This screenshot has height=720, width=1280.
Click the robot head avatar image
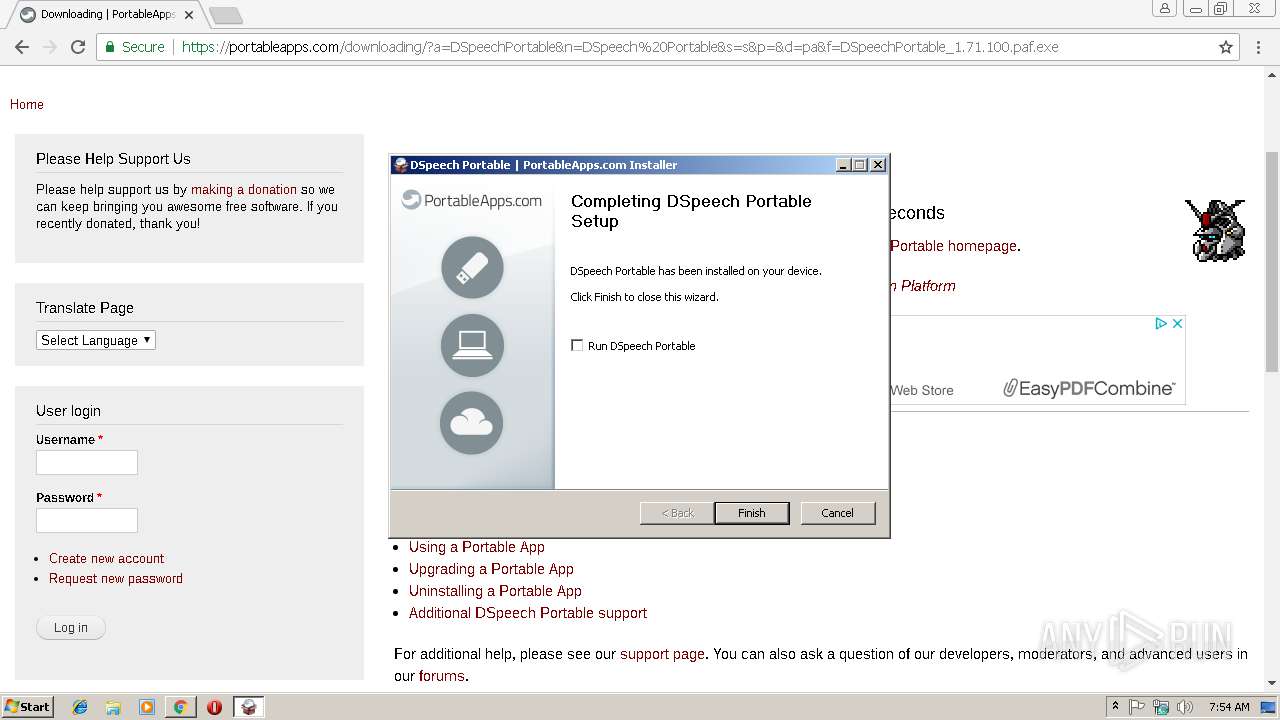point(1215,231)
